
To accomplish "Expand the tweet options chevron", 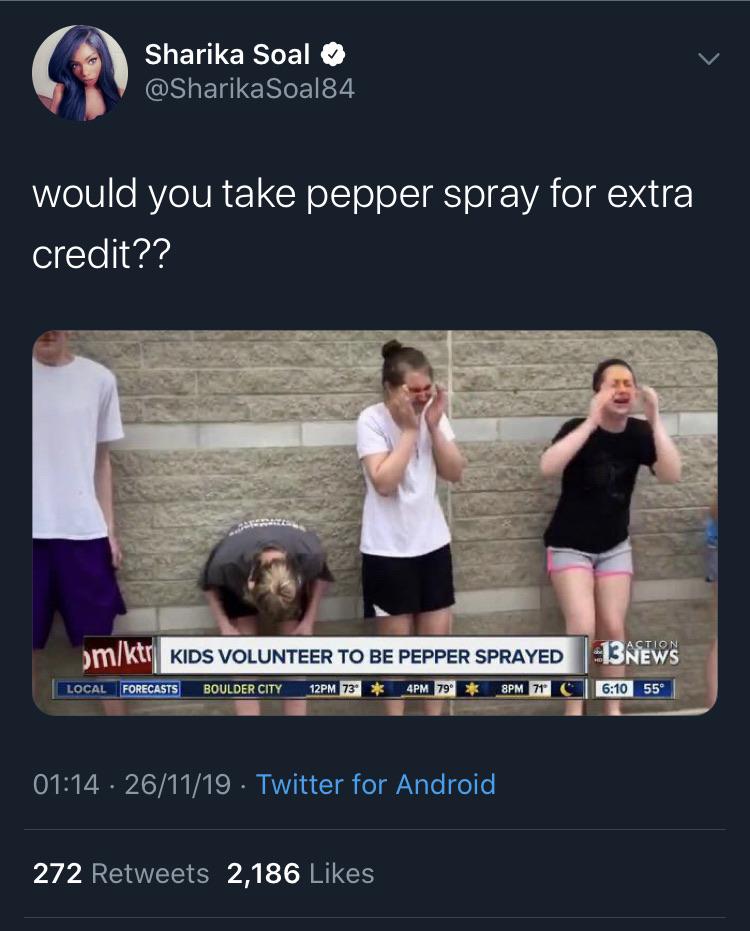I will pos(708,60).
